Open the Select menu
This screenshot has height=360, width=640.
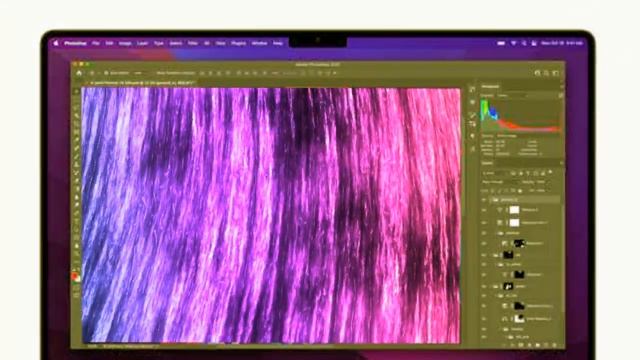(176, 43)
